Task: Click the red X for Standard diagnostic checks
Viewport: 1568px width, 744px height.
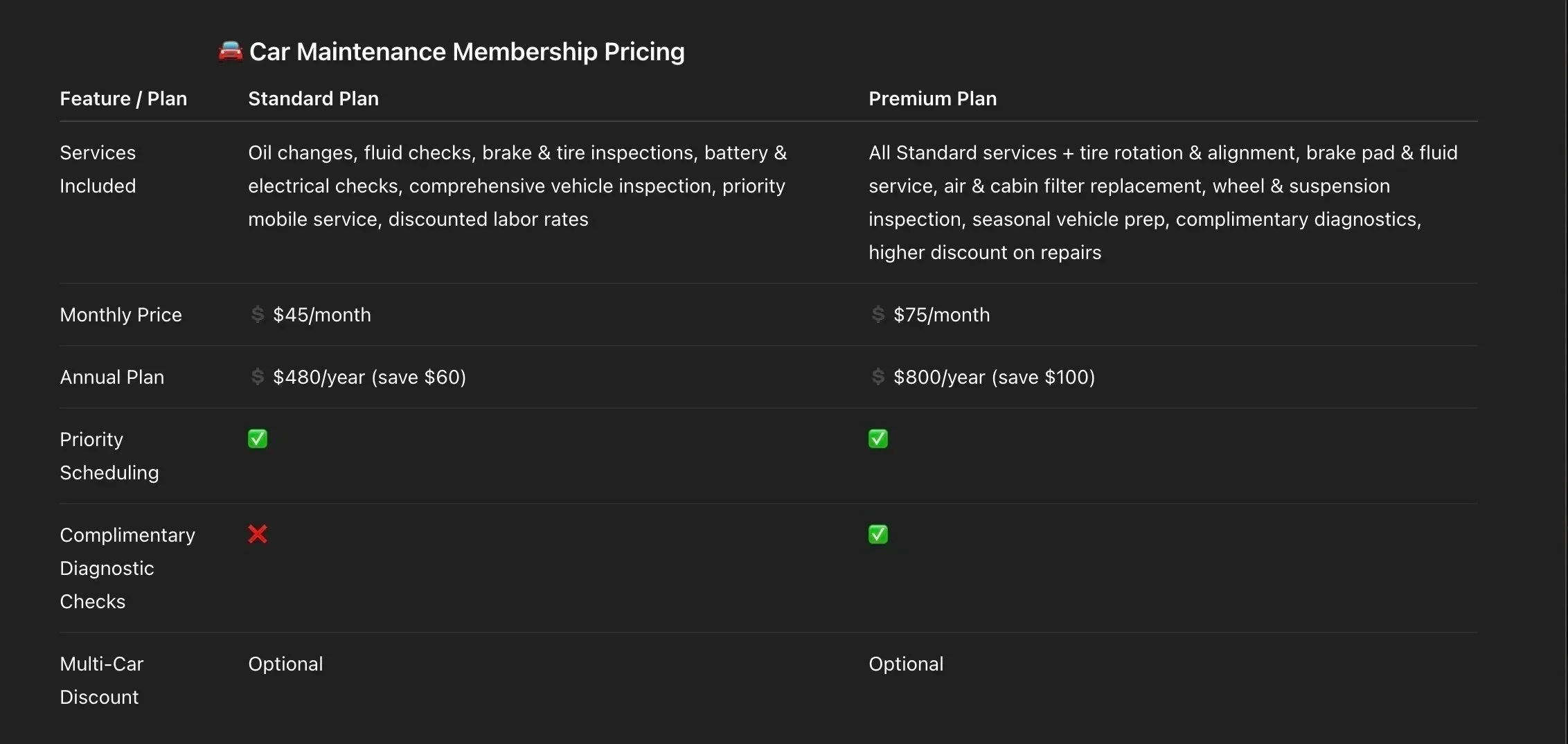Action: [258, 534]
